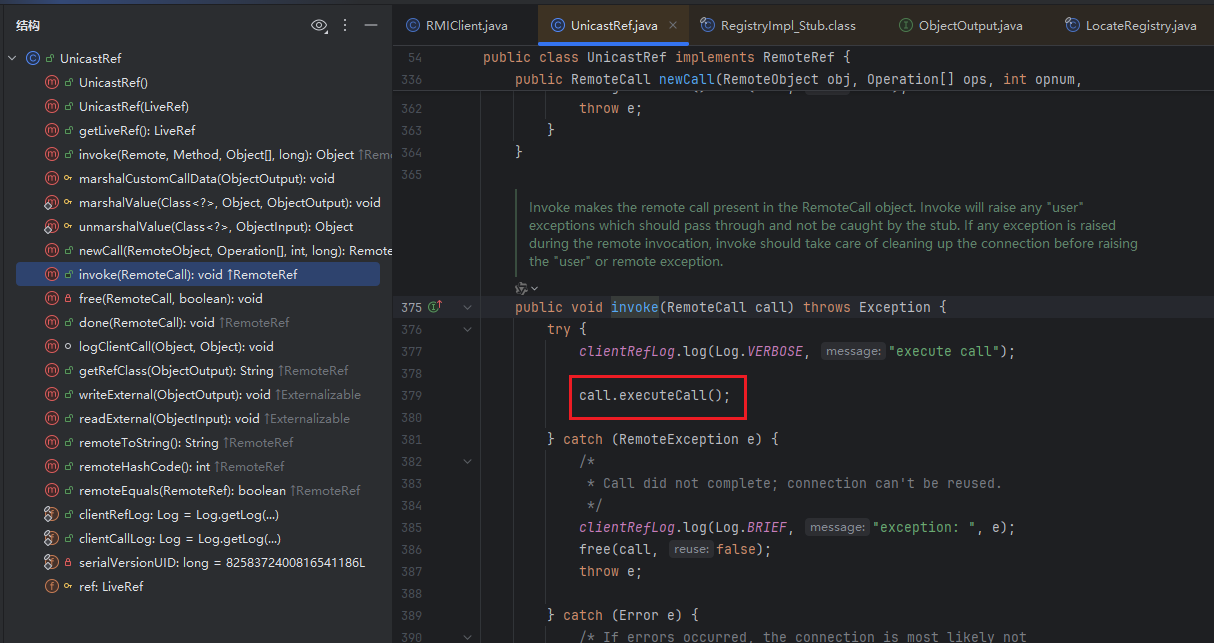Fold the try block at line 376
1214x643 pixels.
(467, 330)
